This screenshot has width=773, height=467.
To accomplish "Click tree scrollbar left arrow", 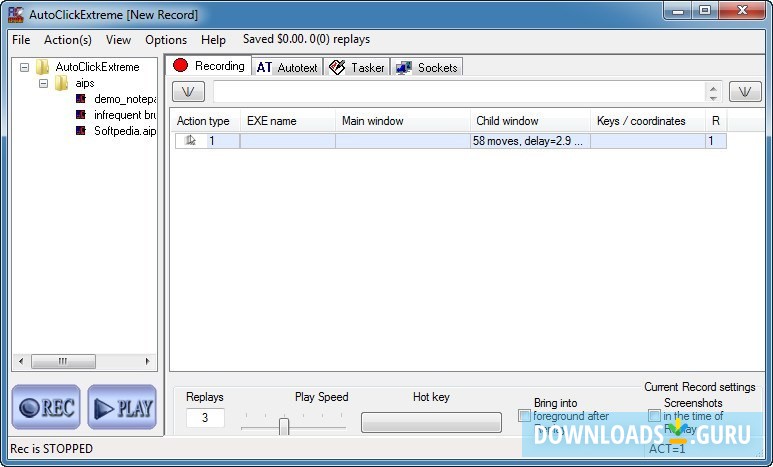I will [x=21, y=361].
